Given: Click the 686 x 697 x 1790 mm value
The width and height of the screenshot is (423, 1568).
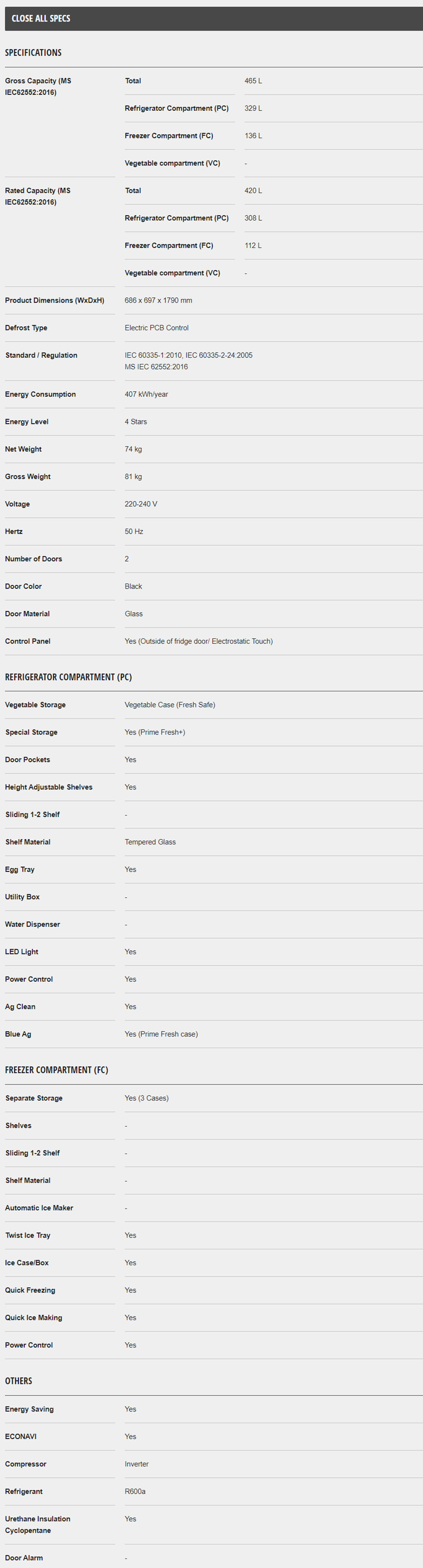Looking at the screenshot, I should tap(158, 300).
